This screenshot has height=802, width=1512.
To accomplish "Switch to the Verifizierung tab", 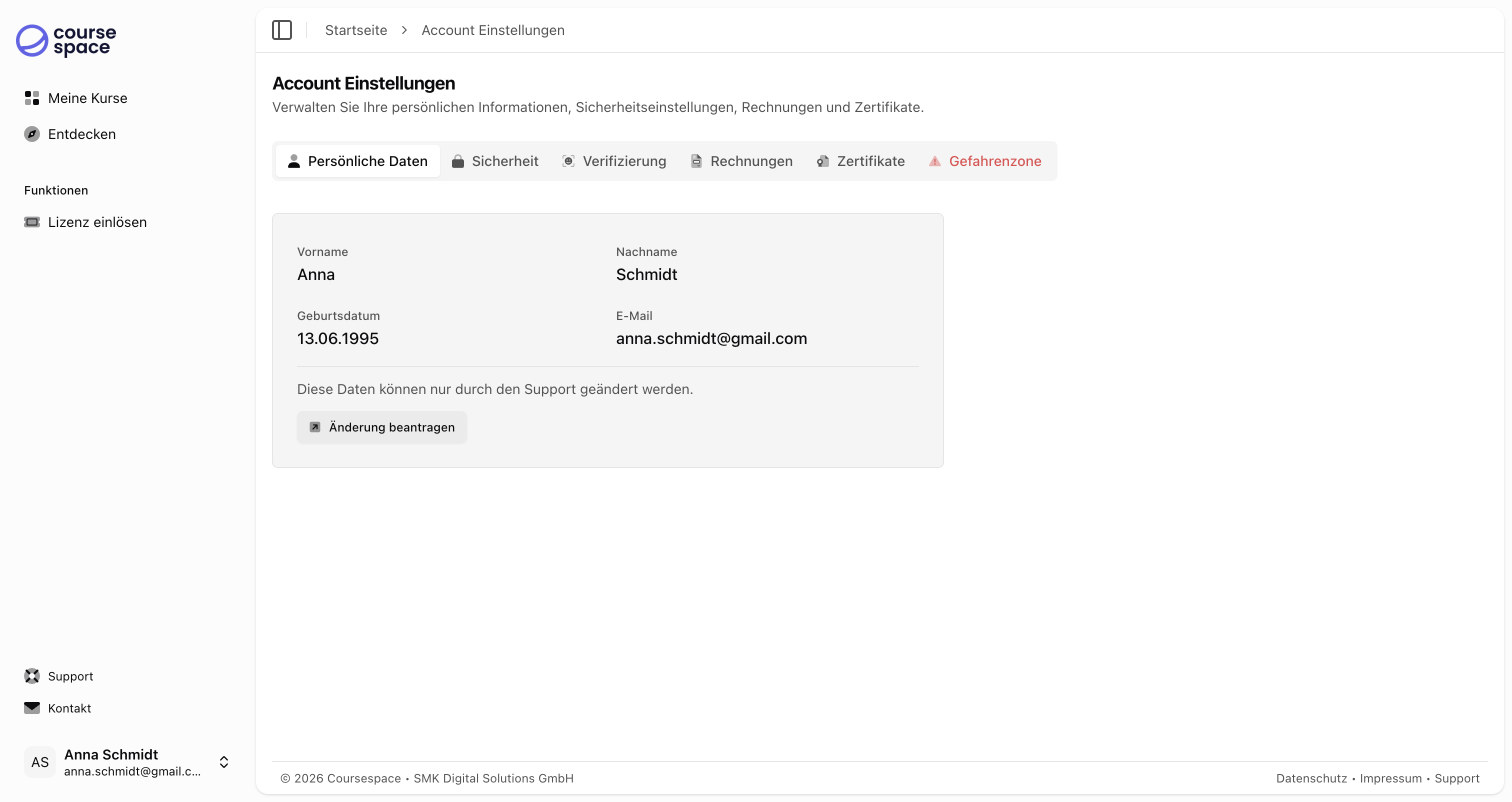I will [614, 161].
